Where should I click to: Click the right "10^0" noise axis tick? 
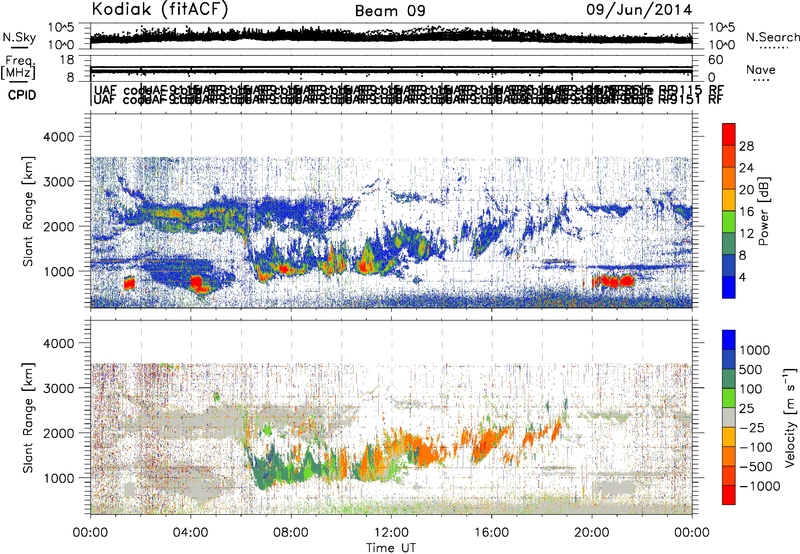click(x=722, y=45)
